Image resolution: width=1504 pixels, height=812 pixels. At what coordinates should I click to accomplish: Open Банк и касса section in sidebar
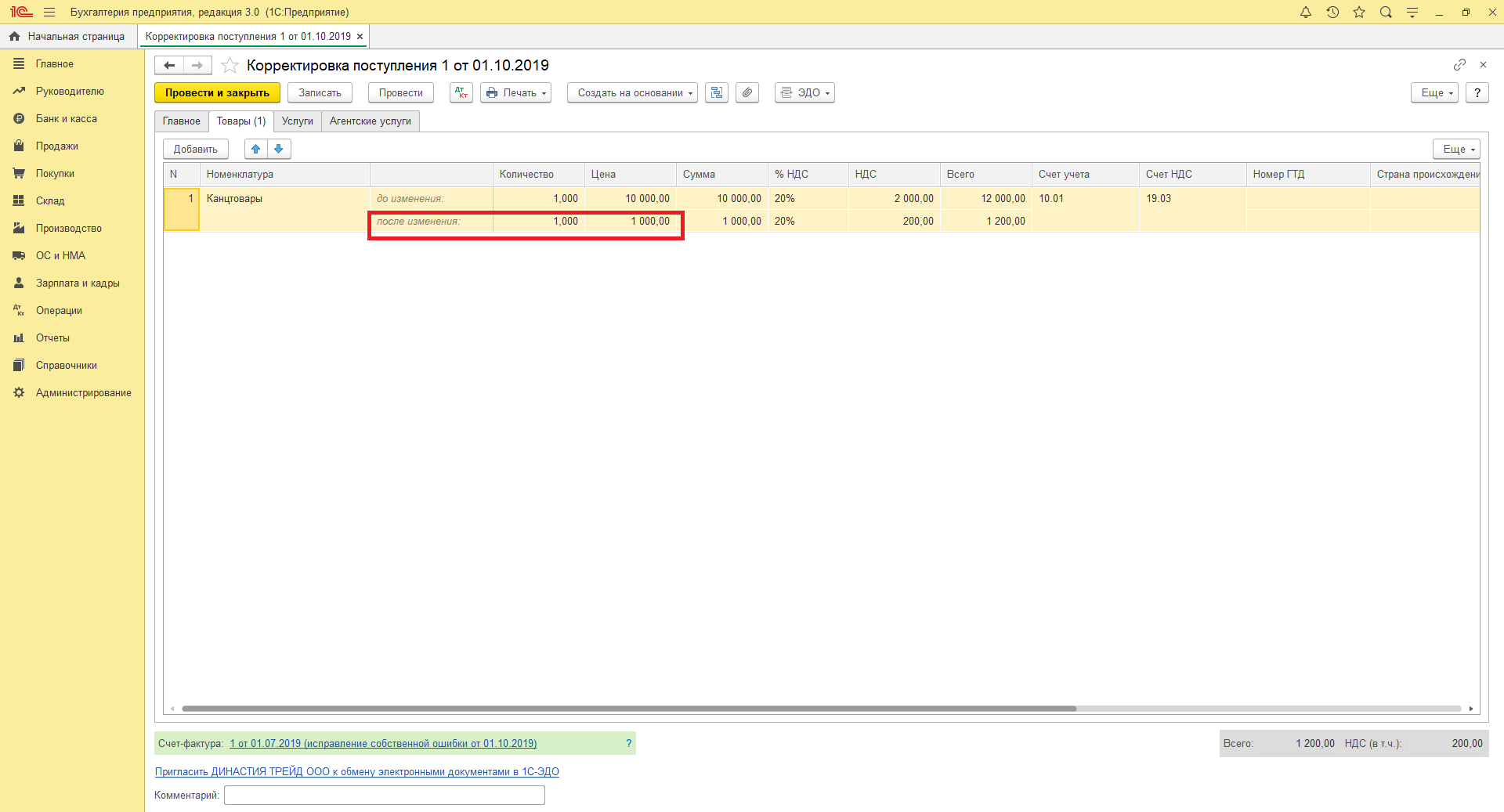pos(67,119)
